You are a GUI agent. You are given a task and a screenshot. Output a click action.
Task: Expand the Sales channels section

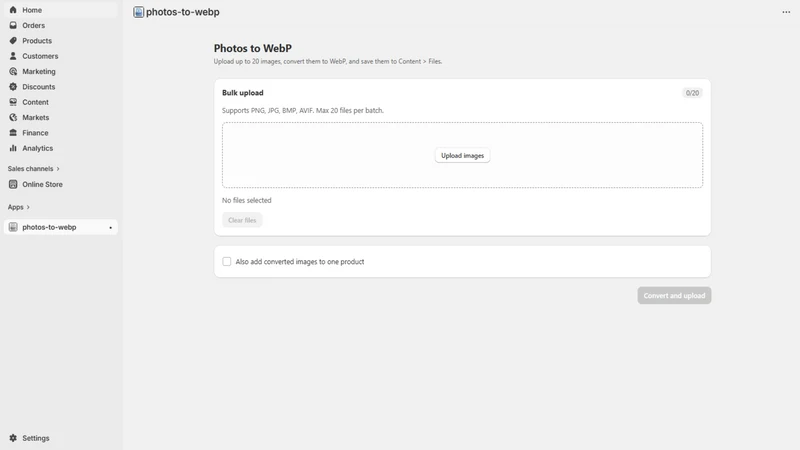pyautogui.click(x=34, y=168)
